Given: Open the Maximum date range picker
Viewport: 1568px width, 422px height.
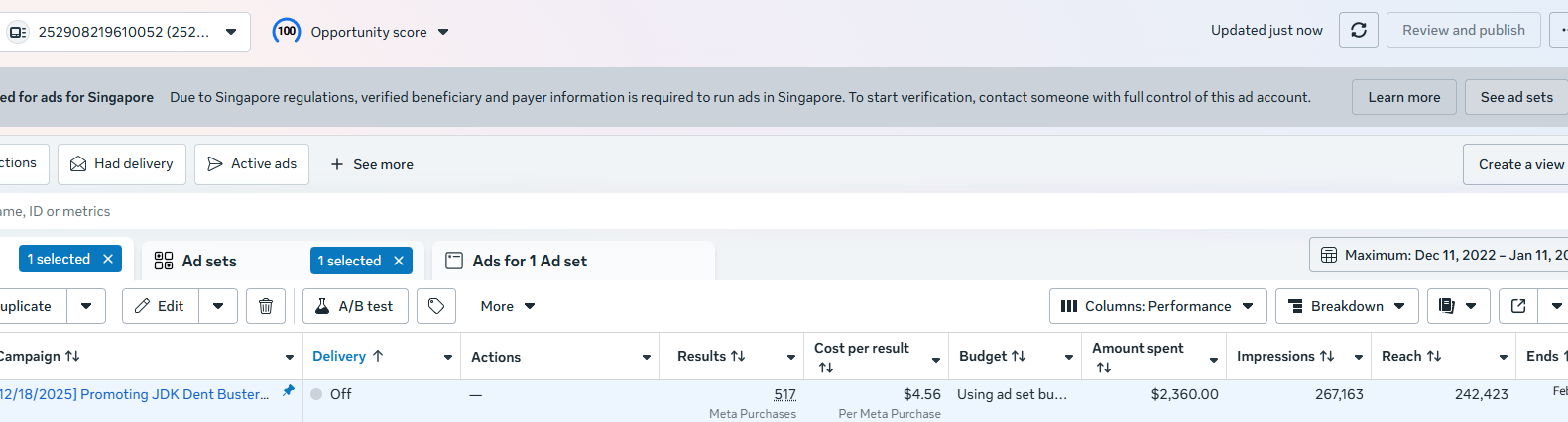Looking at the screenshot, I should coord(1438,255).
